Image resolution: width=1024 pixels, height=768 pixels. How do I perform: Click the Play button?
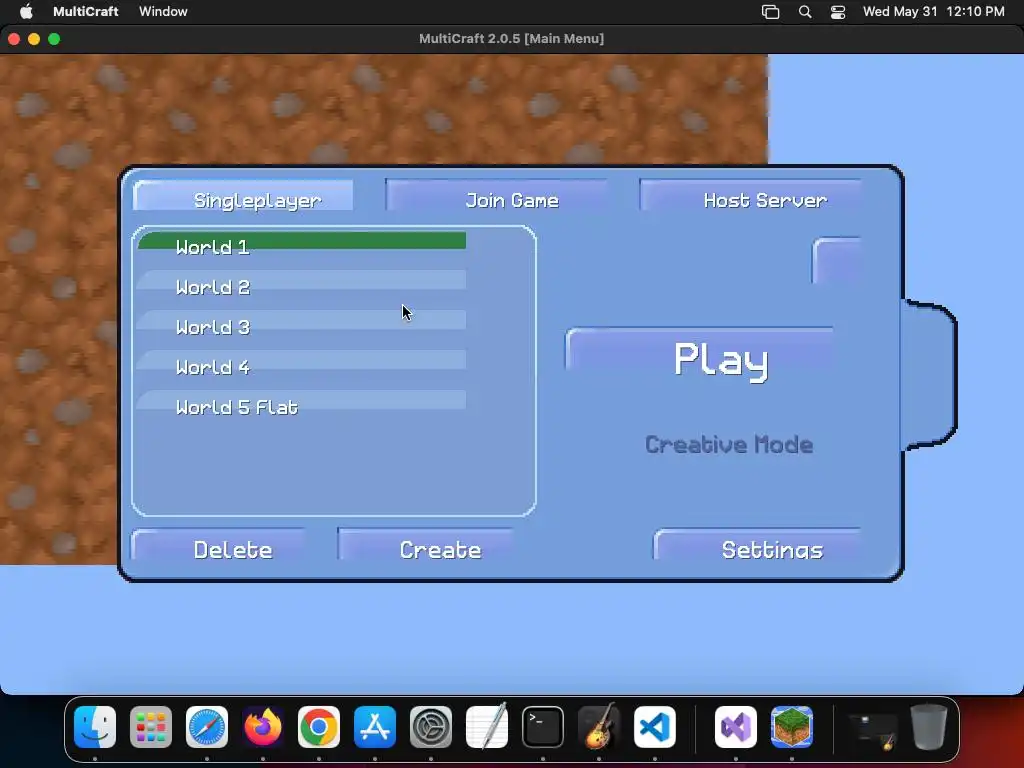pos(699,353)
